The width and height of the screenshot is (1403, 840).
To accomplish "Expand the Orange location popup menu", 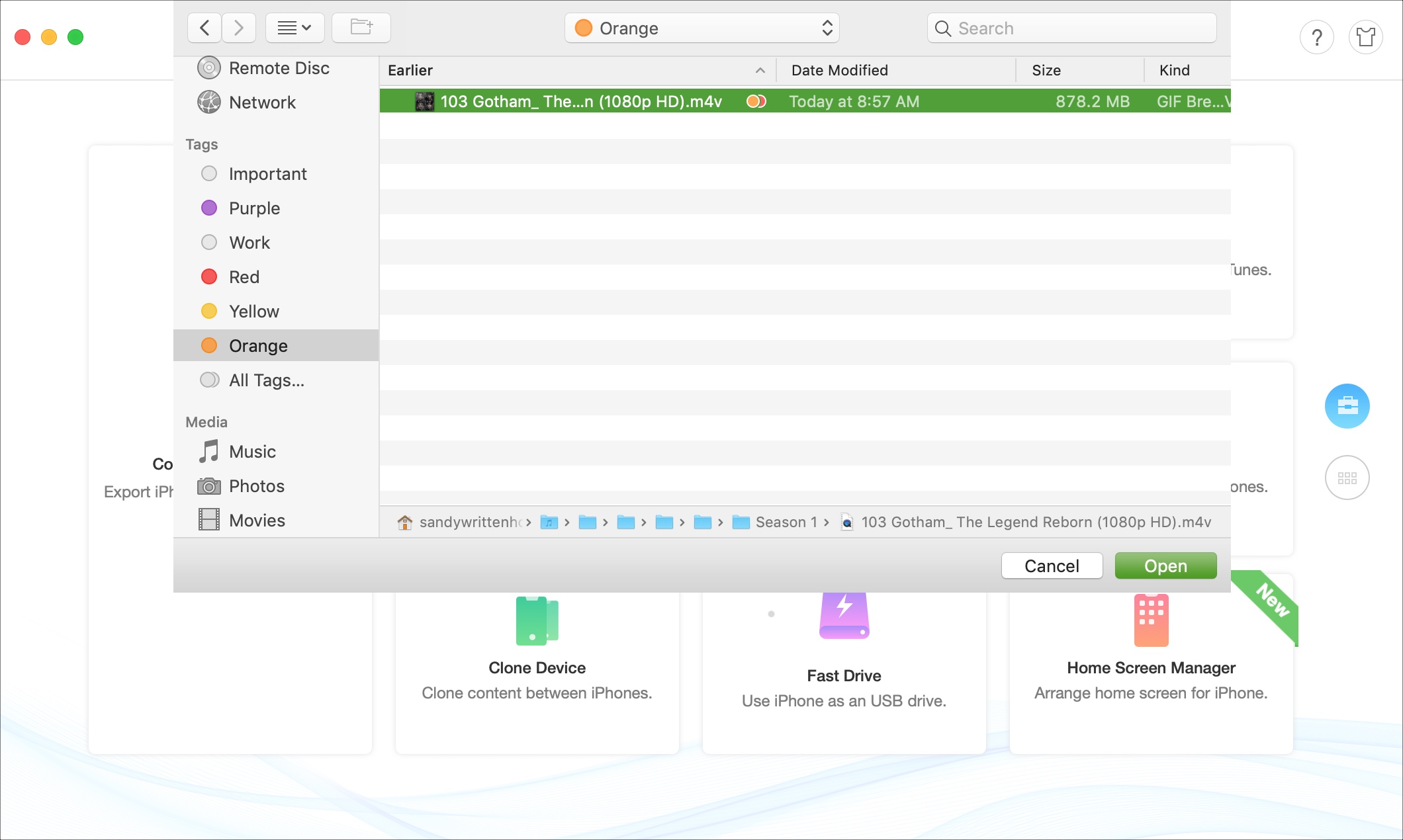I will point(701,28).
